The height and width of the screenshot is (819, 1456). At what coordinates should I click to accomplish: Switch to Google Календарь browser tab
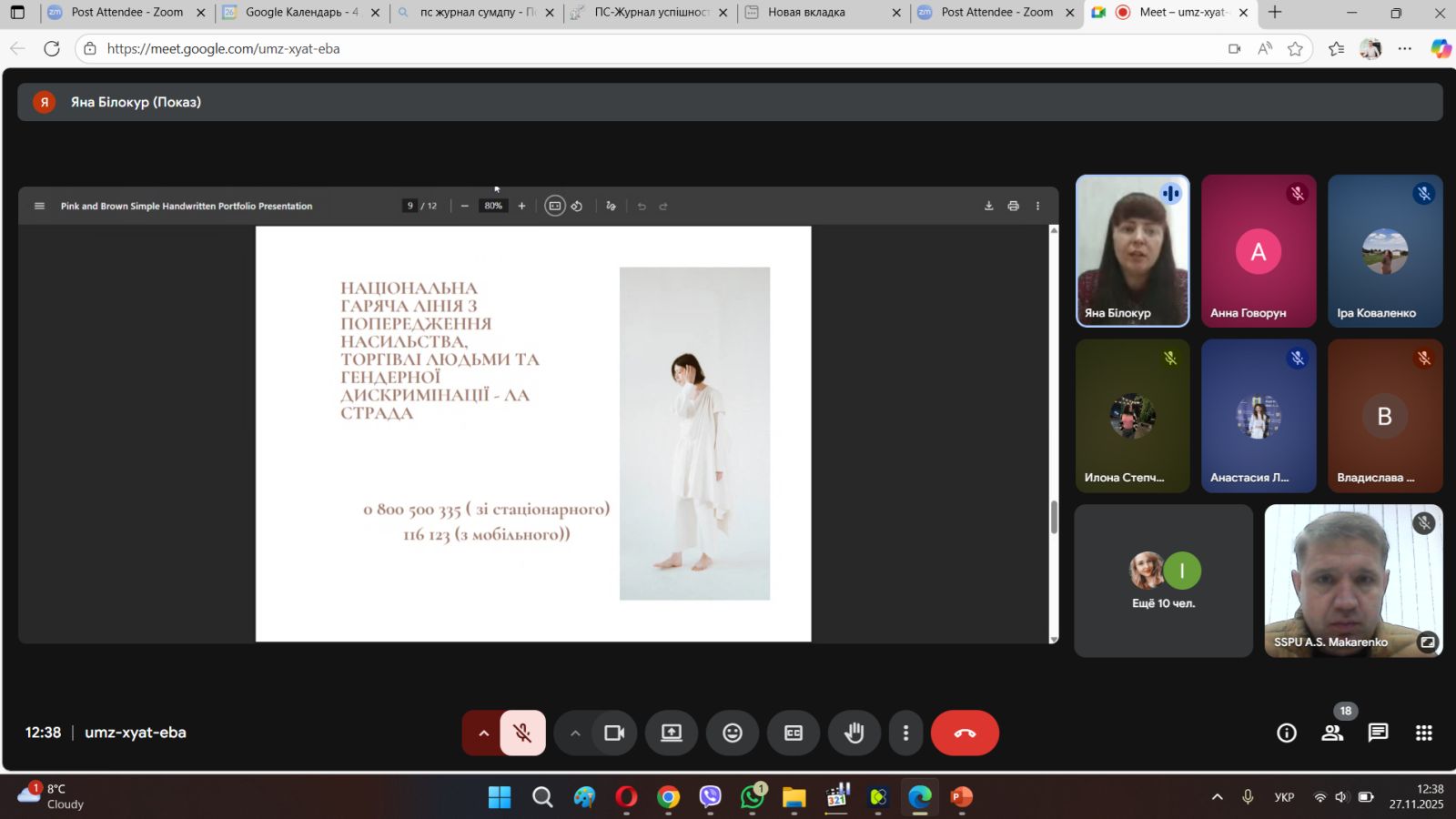click(x=300, y=13)
